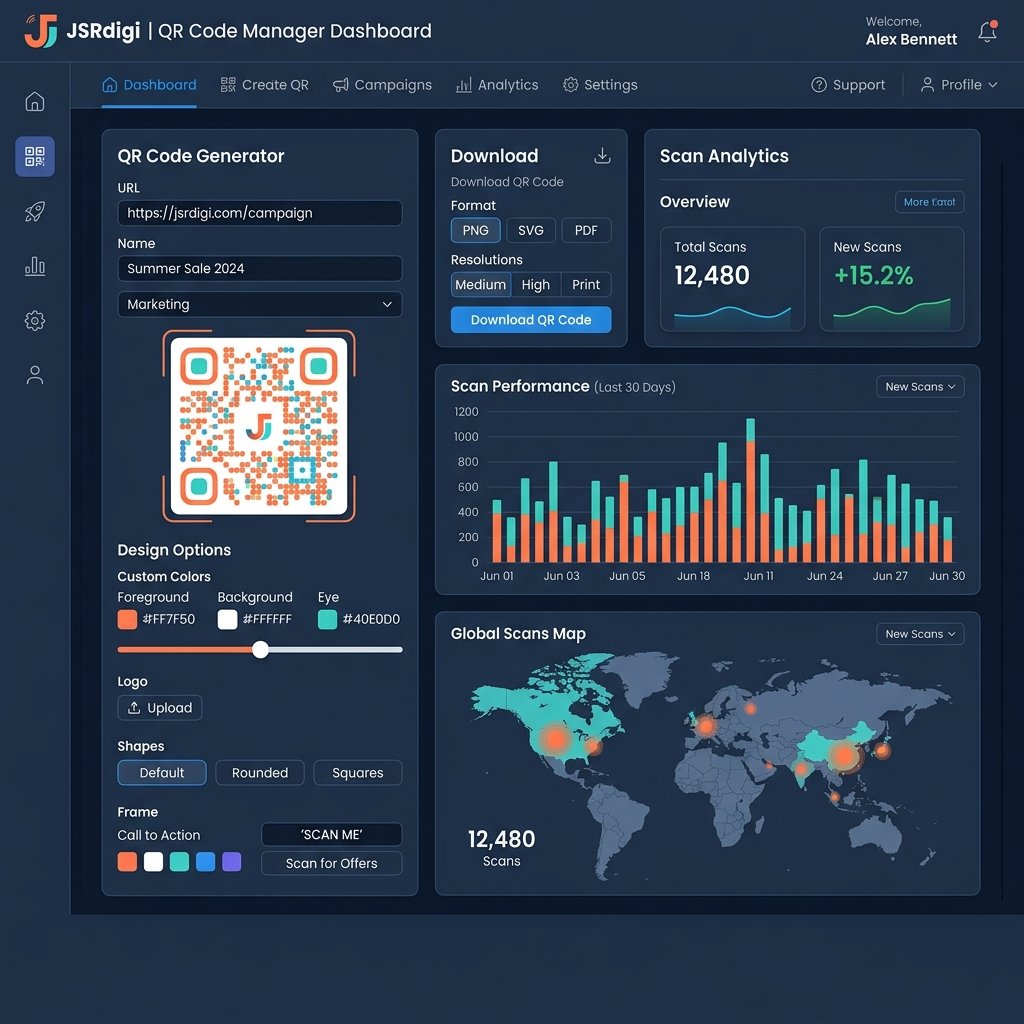The image size is (1024, 1024).
Task: Select PNG format
Action: click(x=475, y=231)
